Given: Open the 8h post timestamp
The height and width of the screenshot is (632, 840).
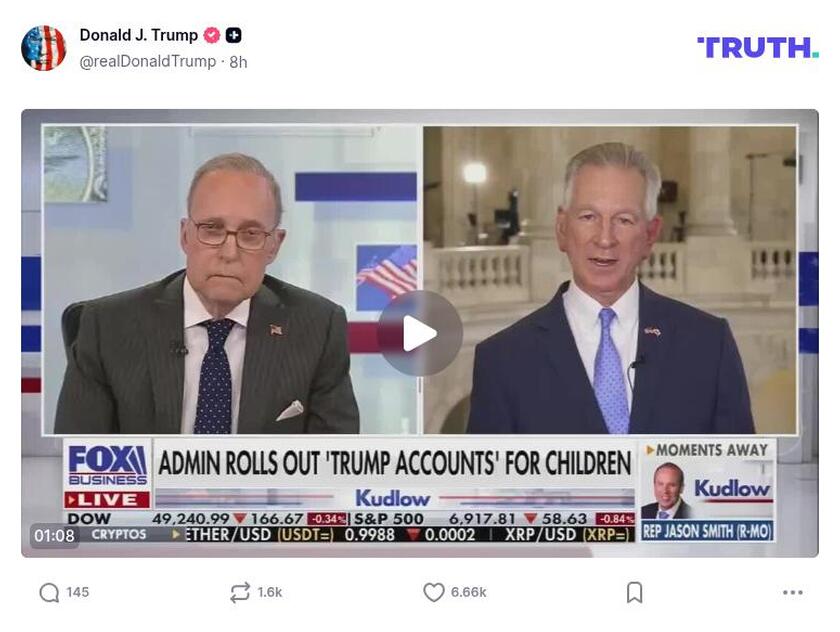Looking at the screenshot, I should (x=238, y=62).
